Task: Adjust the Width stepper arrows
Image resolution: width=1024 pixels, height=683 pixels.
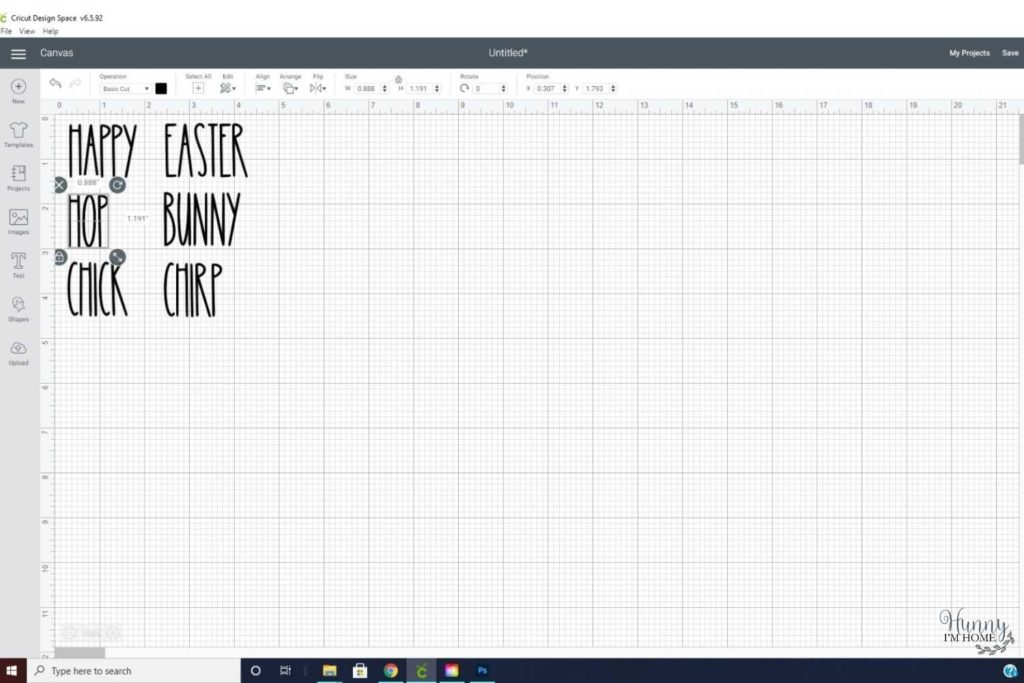Action: [385, 89]
